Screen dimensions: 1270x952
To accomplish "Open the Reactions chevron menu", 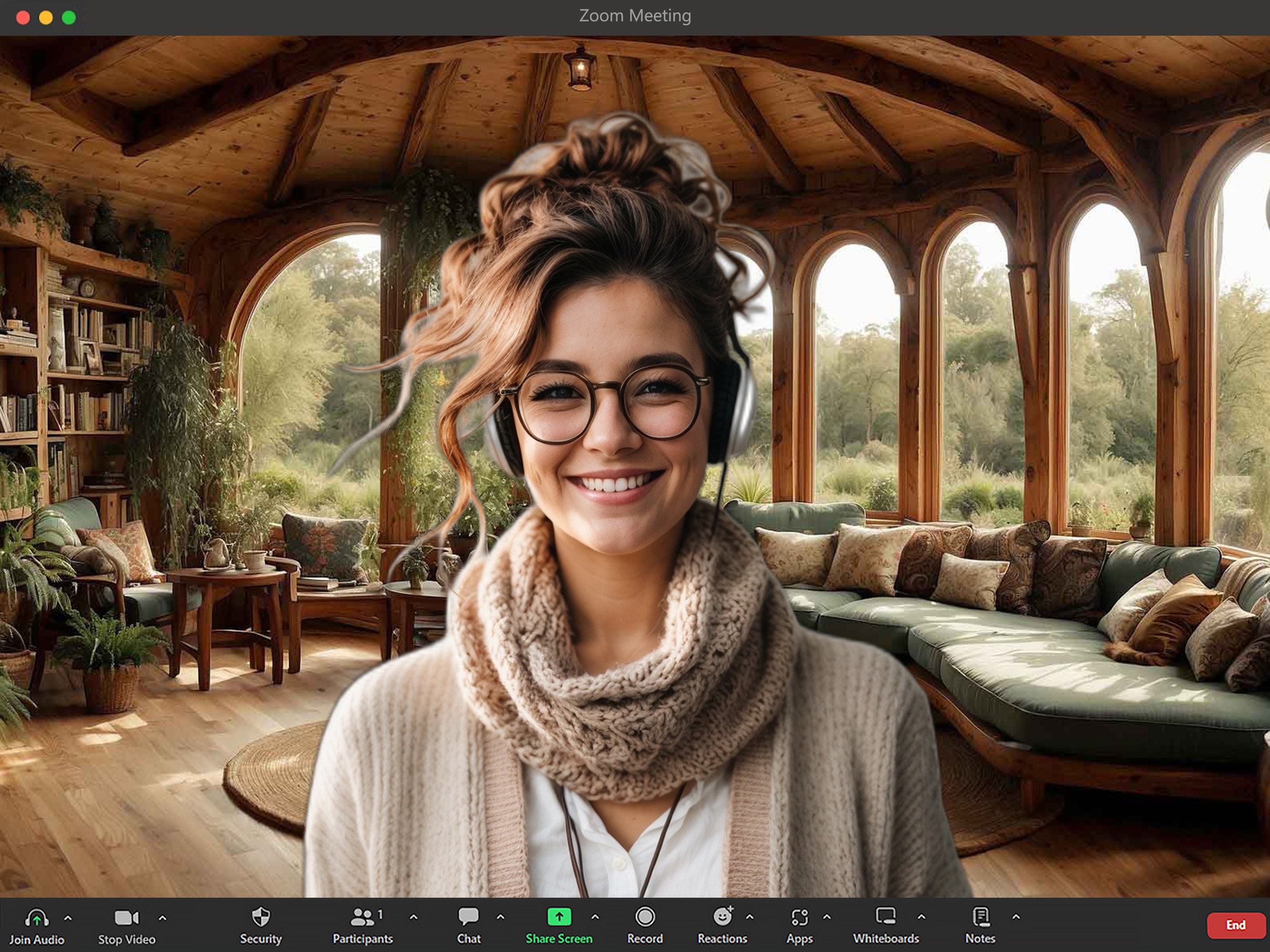I will point(749,918).
